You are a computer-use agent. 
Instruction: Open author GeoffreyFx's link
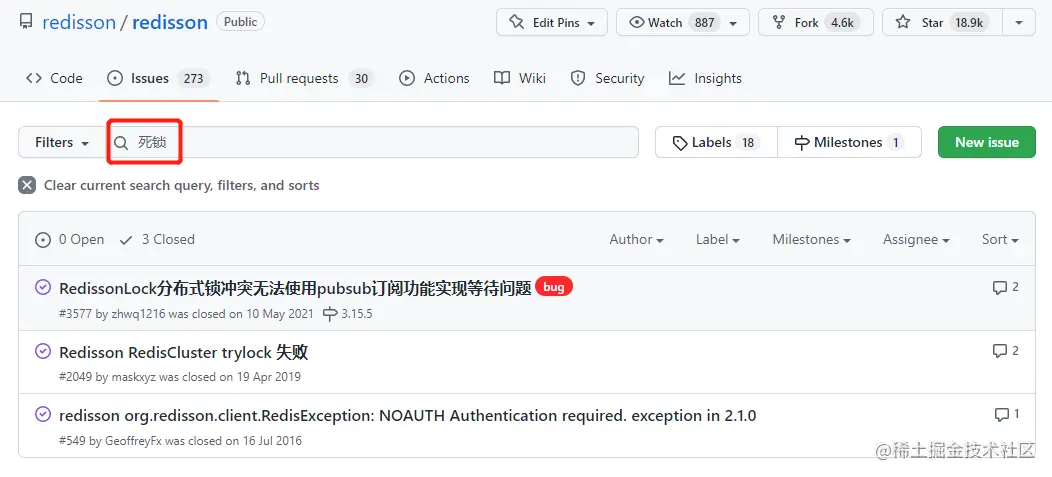(x=134, y=441)
